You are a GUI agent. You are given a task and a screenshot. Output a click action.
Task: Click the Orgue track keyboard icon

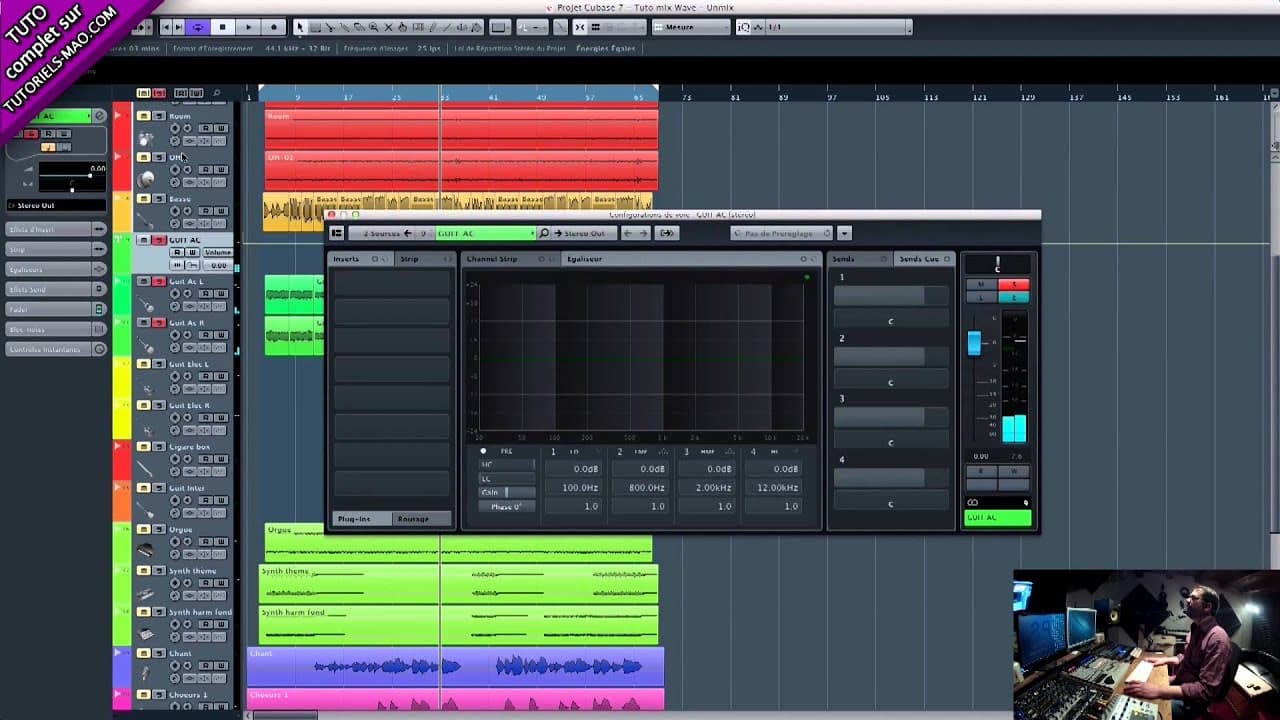coord(146,551)
